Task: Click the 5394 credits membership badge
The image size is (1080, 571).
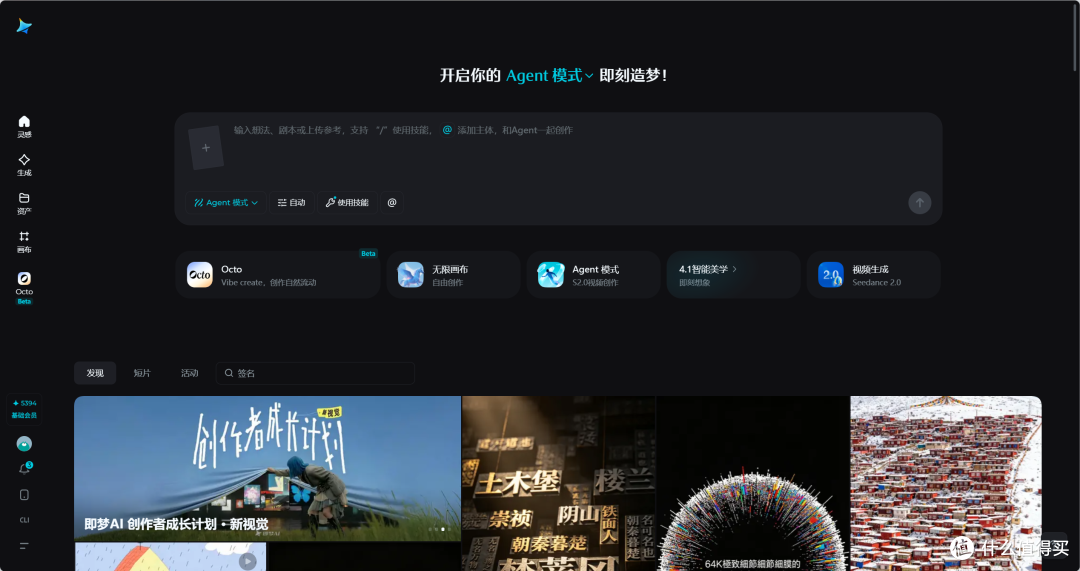Action: click(24, 409)
